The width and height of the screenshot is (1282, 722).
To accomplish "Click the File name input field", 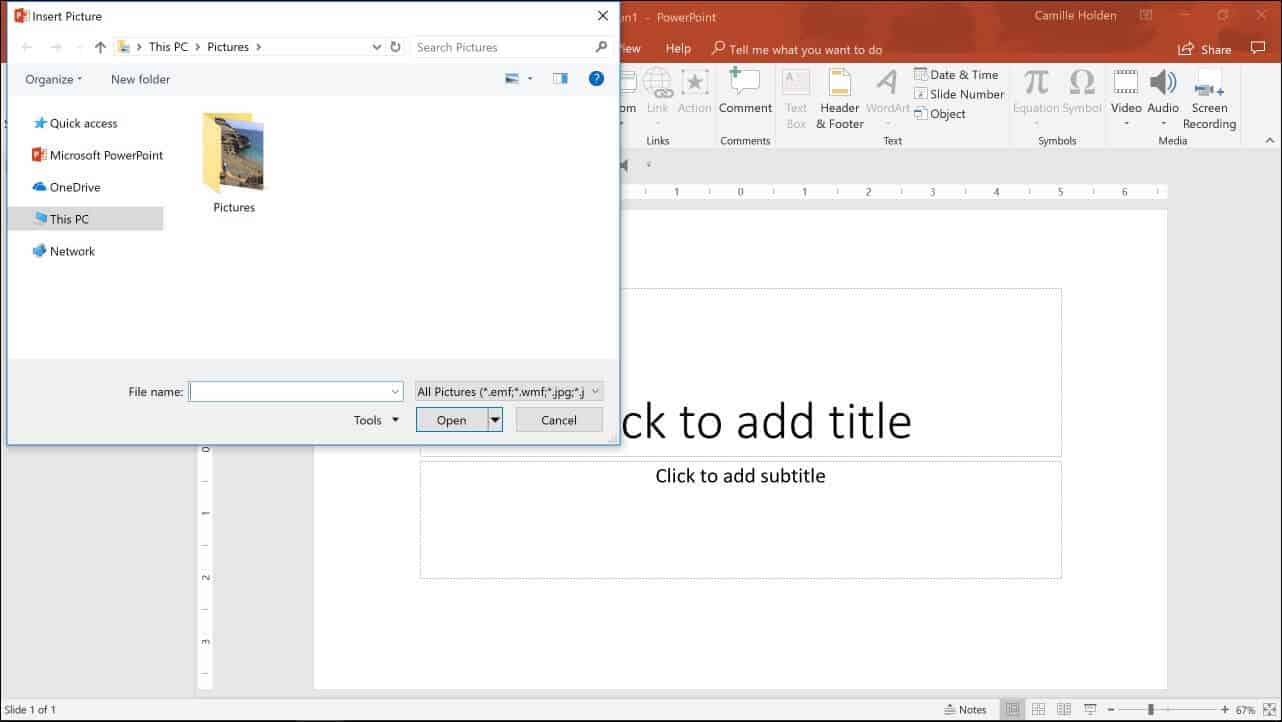I will click(x=296, y=392).
